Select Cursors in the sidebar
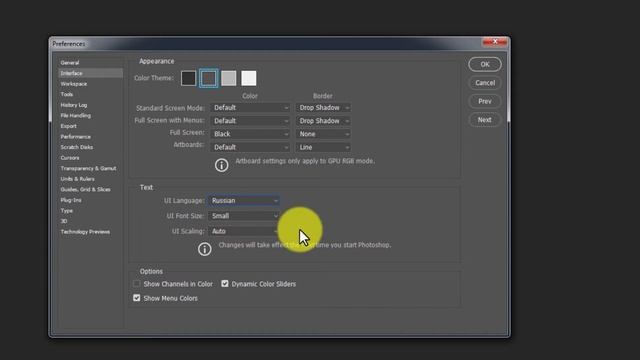 tap(91, 158)
